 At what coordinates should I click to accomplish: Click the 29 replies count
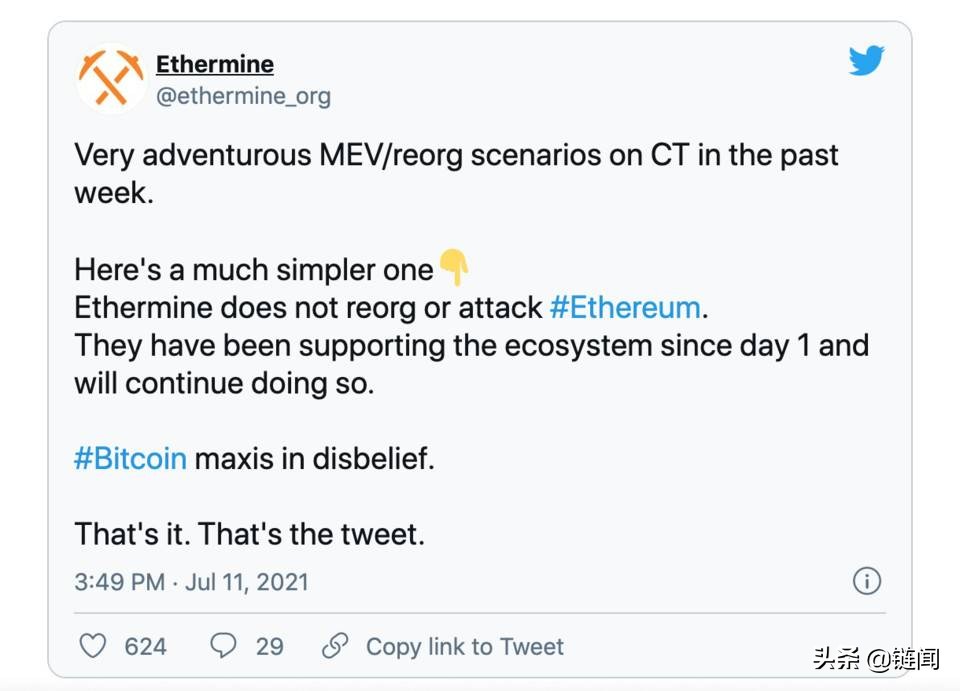[269, 646]
